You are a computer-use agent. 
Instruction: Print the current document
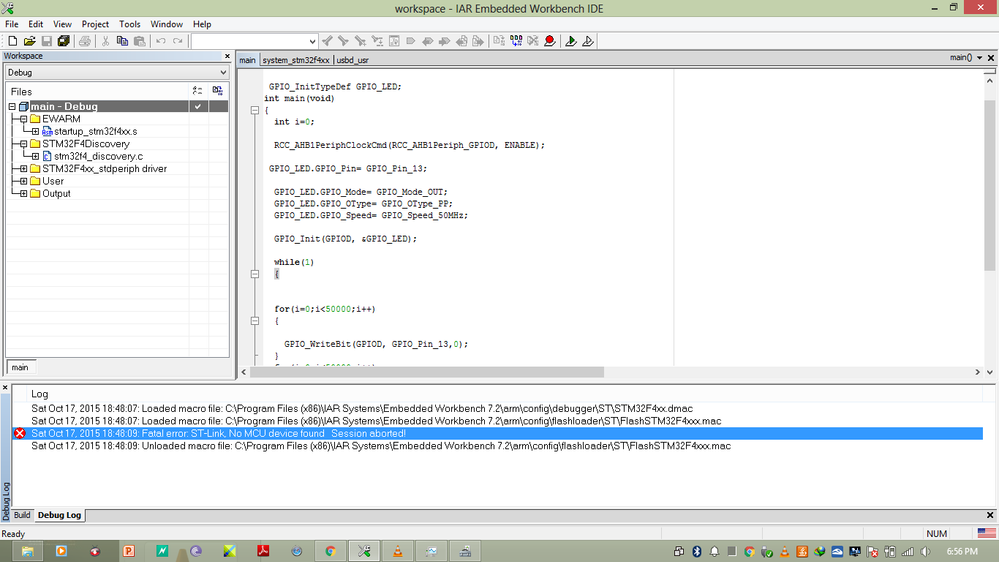click(84, 41)
